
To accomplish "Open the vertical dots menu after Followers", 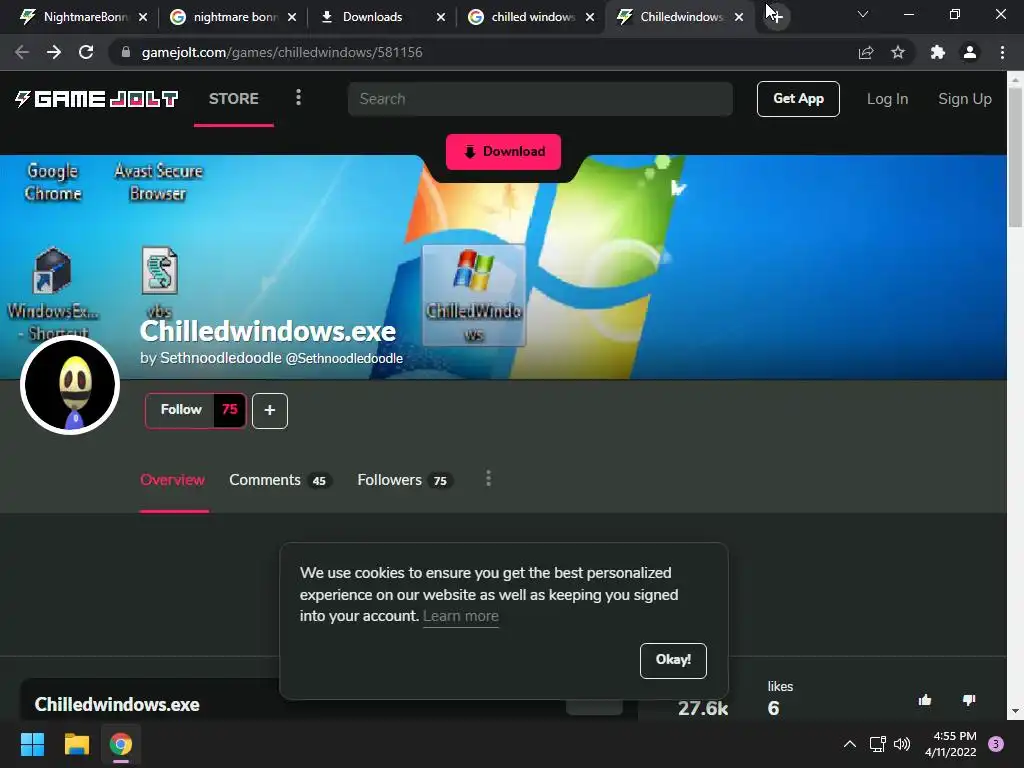I will [488, 479].
